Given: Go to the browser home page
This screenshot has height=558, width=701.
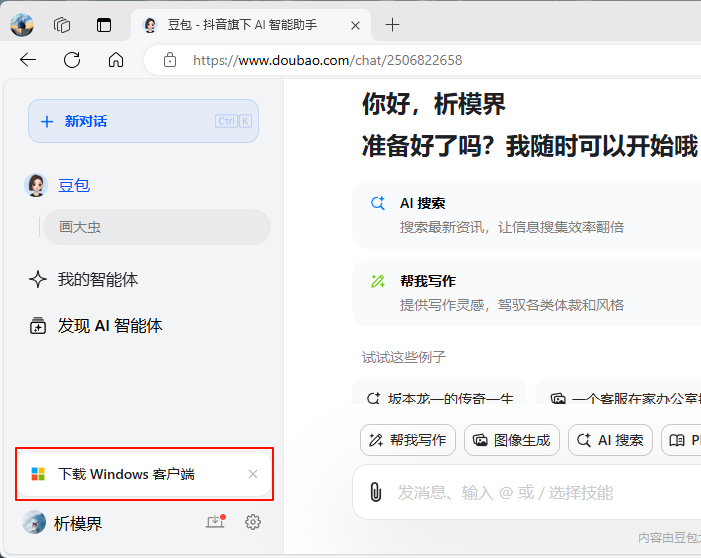Looking at the screenshot, I should [x=116, y=59].
